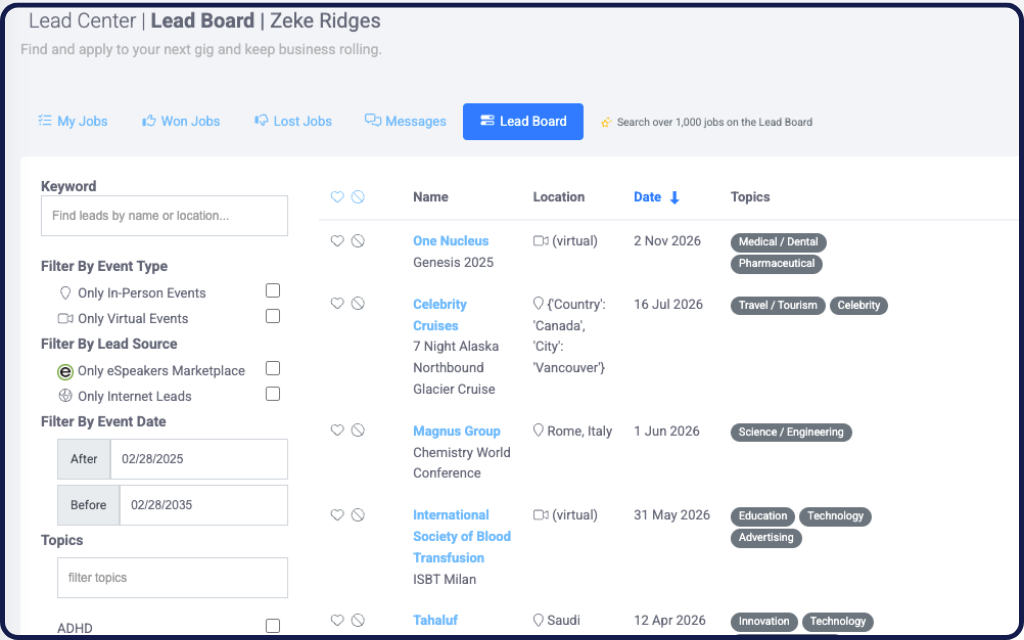Click the "Genesis 2025" event name text
This screenshot has width=1024, height=640.
[x=453, y=263]
